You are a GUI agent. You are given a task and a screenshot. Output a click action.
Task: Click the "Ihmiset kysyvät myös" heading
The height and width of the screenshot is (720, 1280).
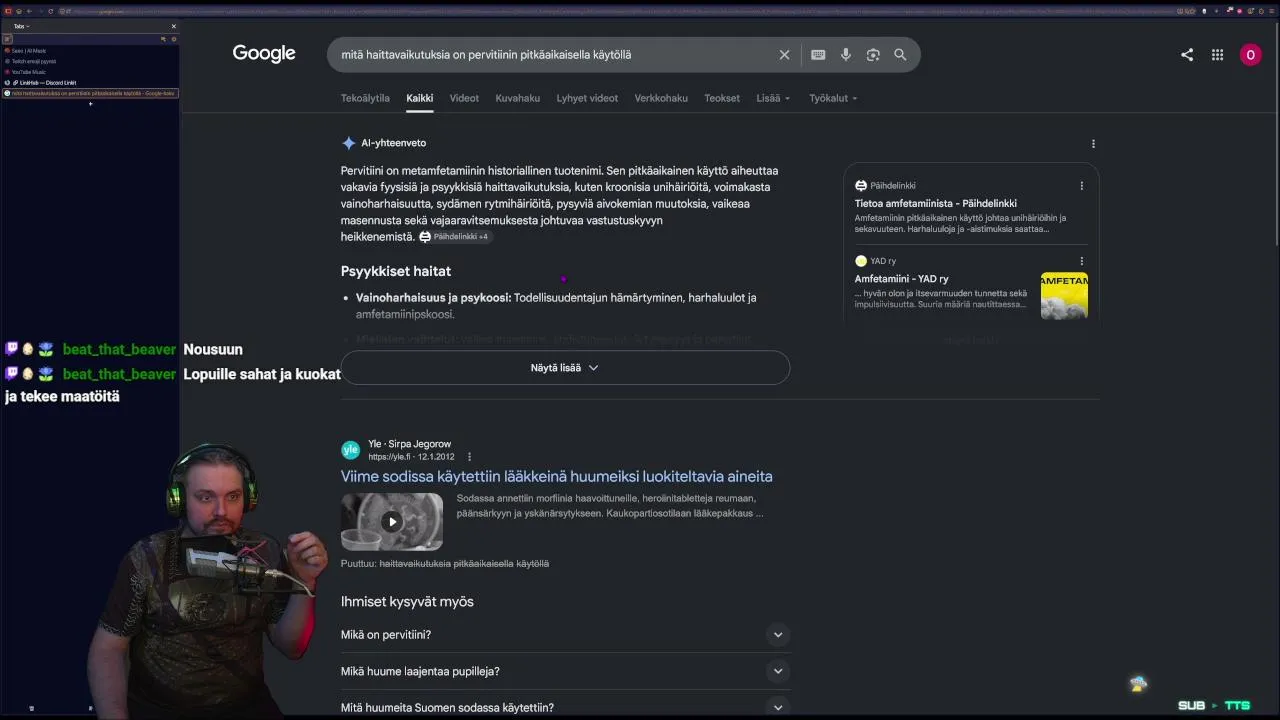pos(407,602)
